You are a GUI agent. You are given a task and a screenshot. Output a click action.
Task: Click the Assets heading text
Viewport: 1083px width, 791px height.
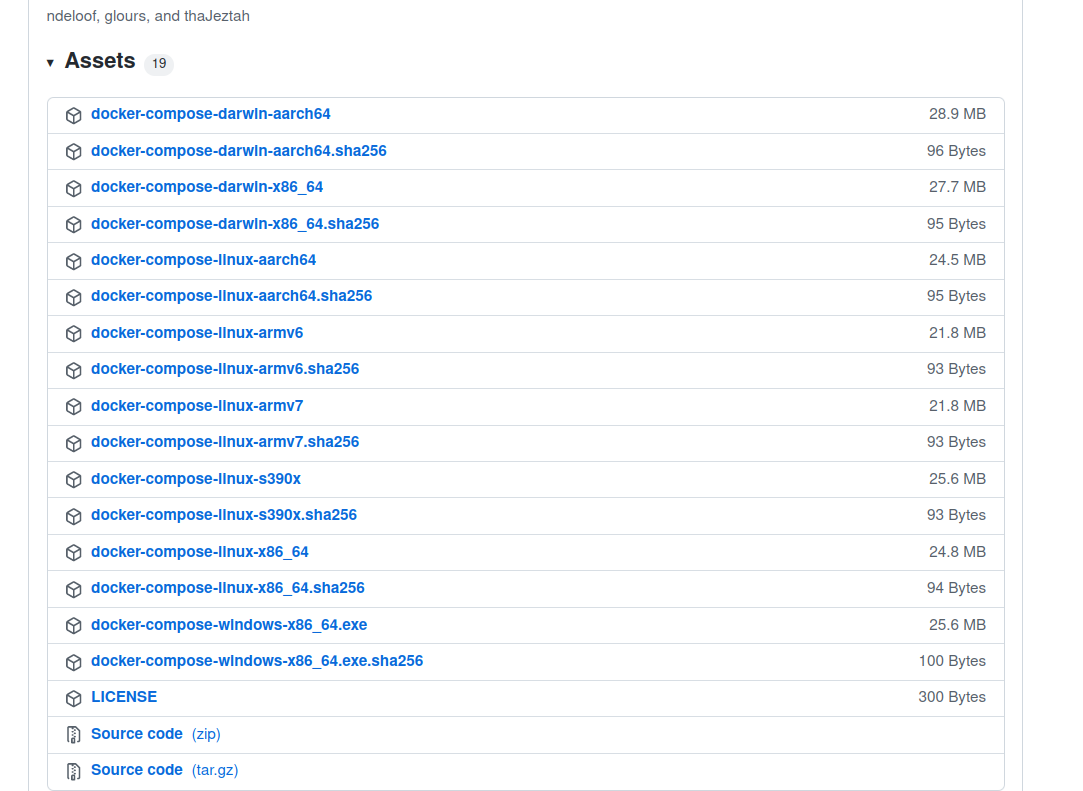pos(100,61)
